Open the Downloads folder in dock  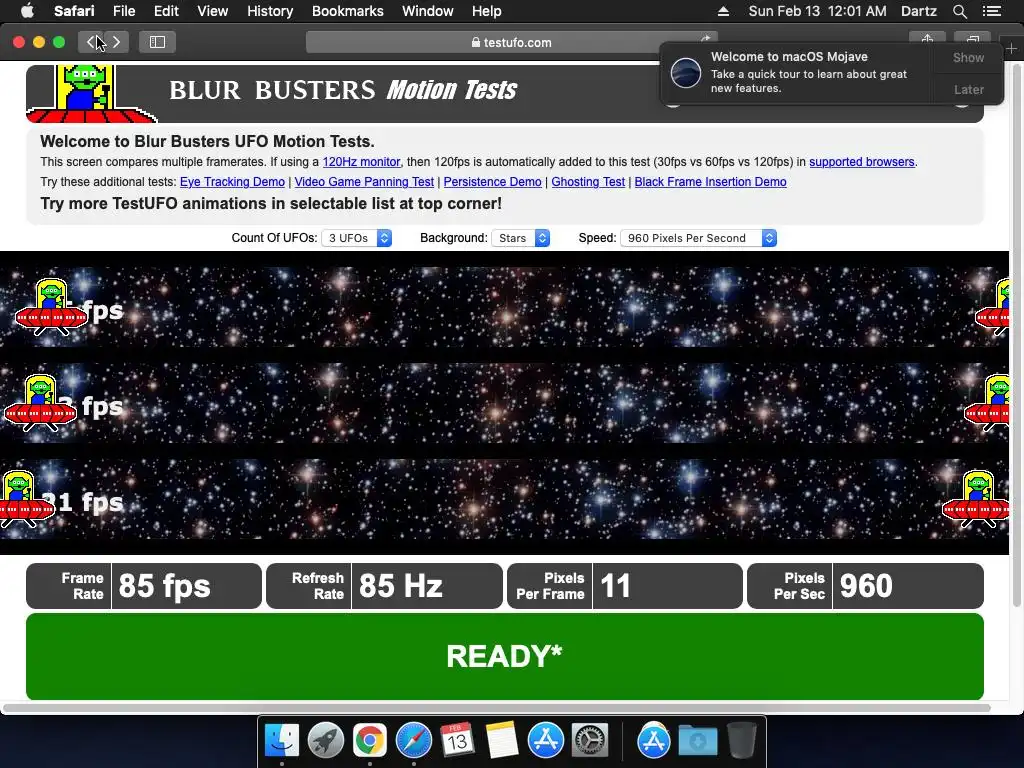click(x=697, y=741)
